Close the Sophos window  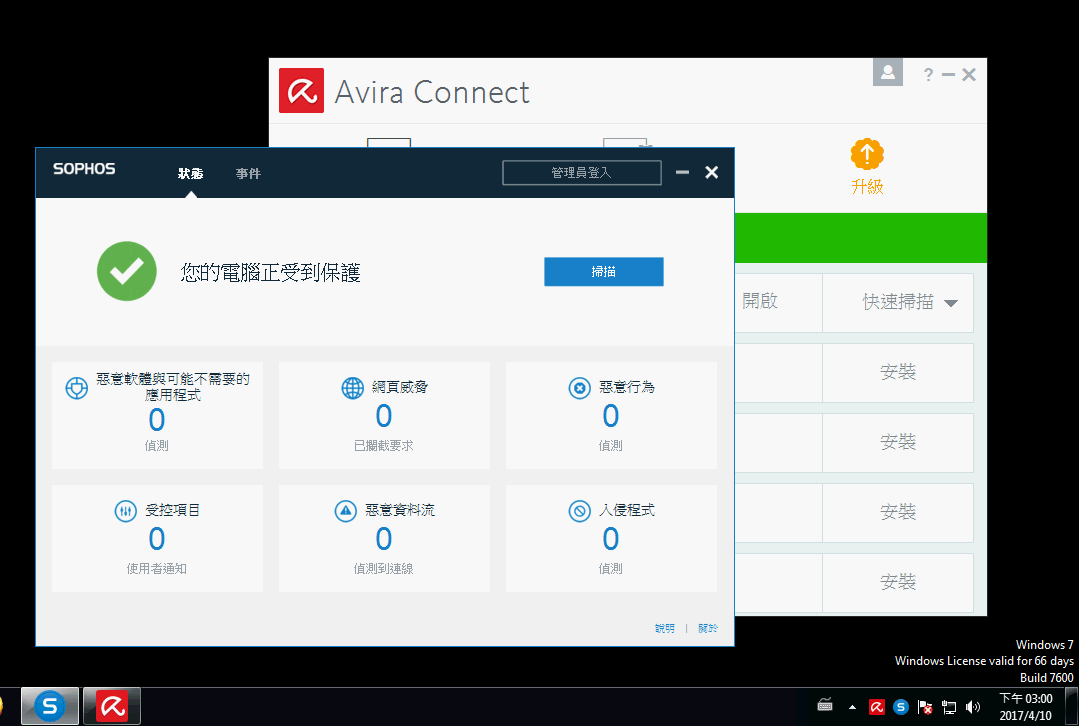(712, 172)
